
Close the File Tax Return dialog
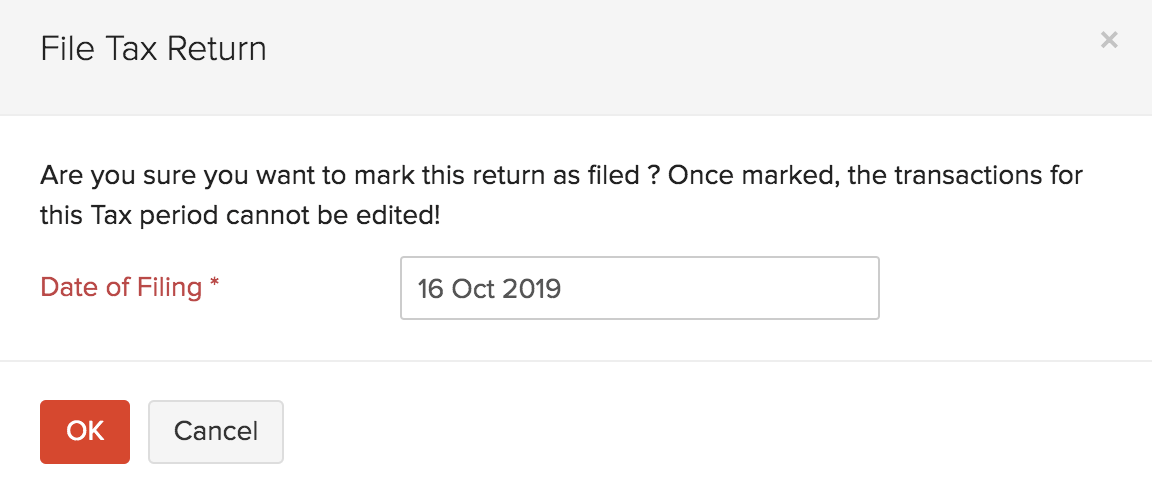[1108, 40]
